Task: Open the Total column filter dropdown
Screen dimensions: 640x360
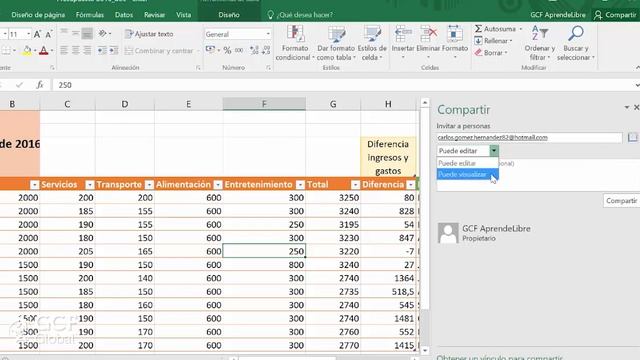Action: point(356,185)
